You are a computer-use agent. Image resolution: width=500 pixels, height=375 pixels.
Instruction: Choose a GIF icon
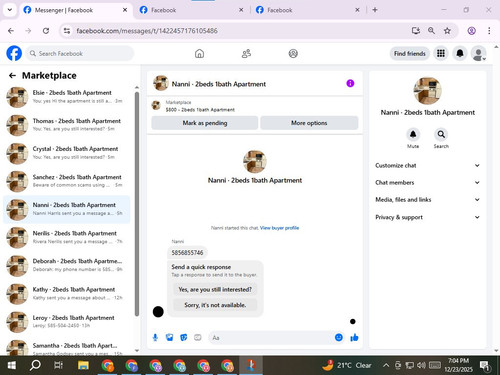(198, 338)
